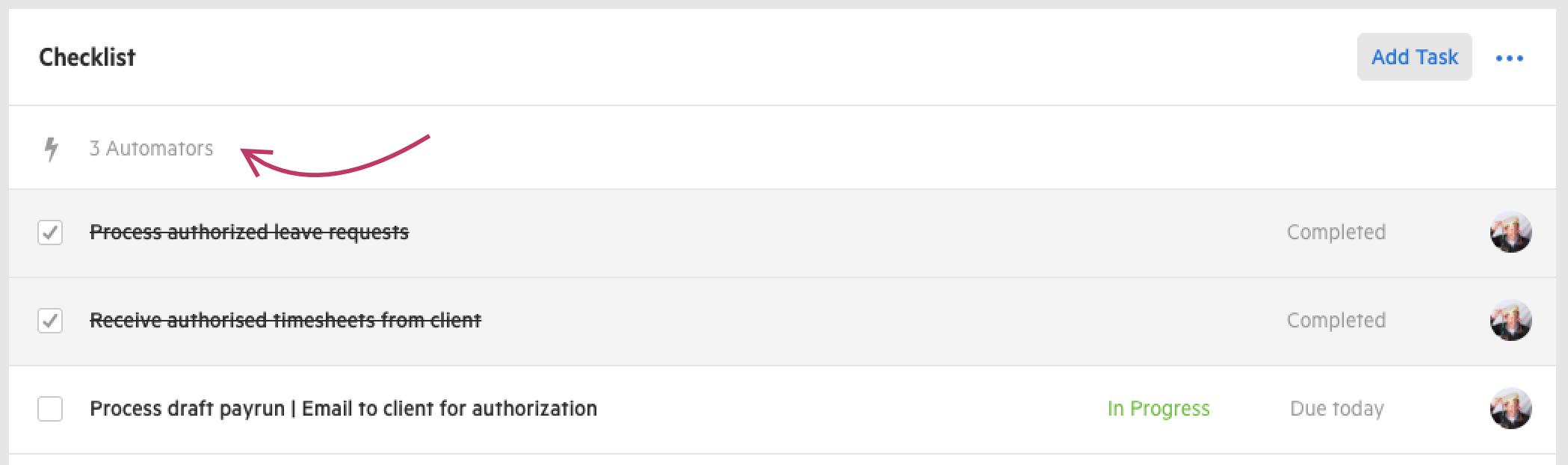Open Completed status on leave requests task

click(x=1336, y=232)
